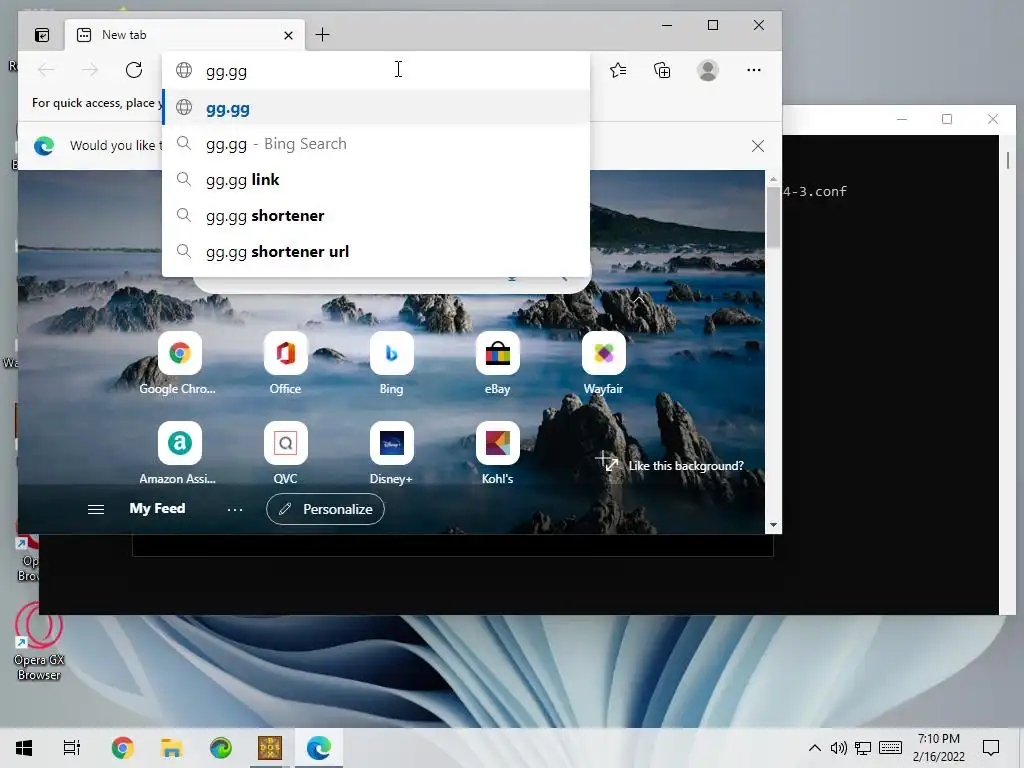The height and width of the screenshot is (768, 1024).
Task: Open the user profile avatar
Action: pos(708,70)
